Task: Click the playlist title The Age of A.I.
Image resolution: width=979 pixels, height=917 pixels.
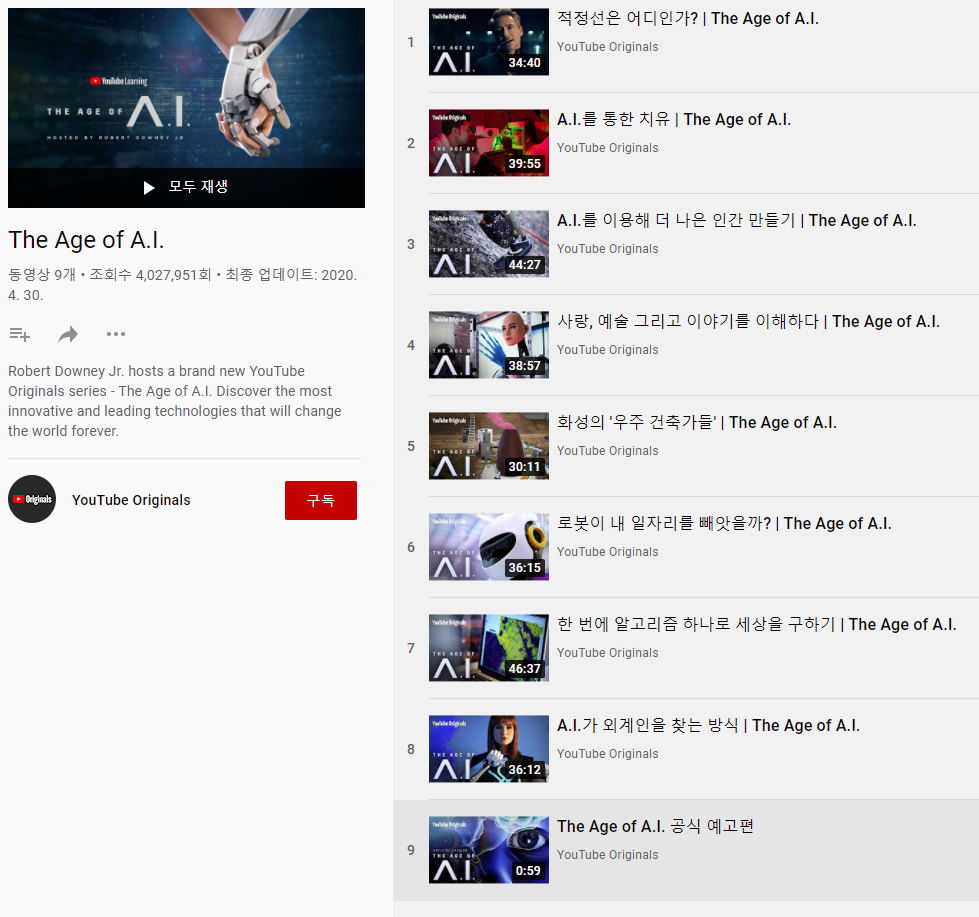Action: click(x=86, y=240)
